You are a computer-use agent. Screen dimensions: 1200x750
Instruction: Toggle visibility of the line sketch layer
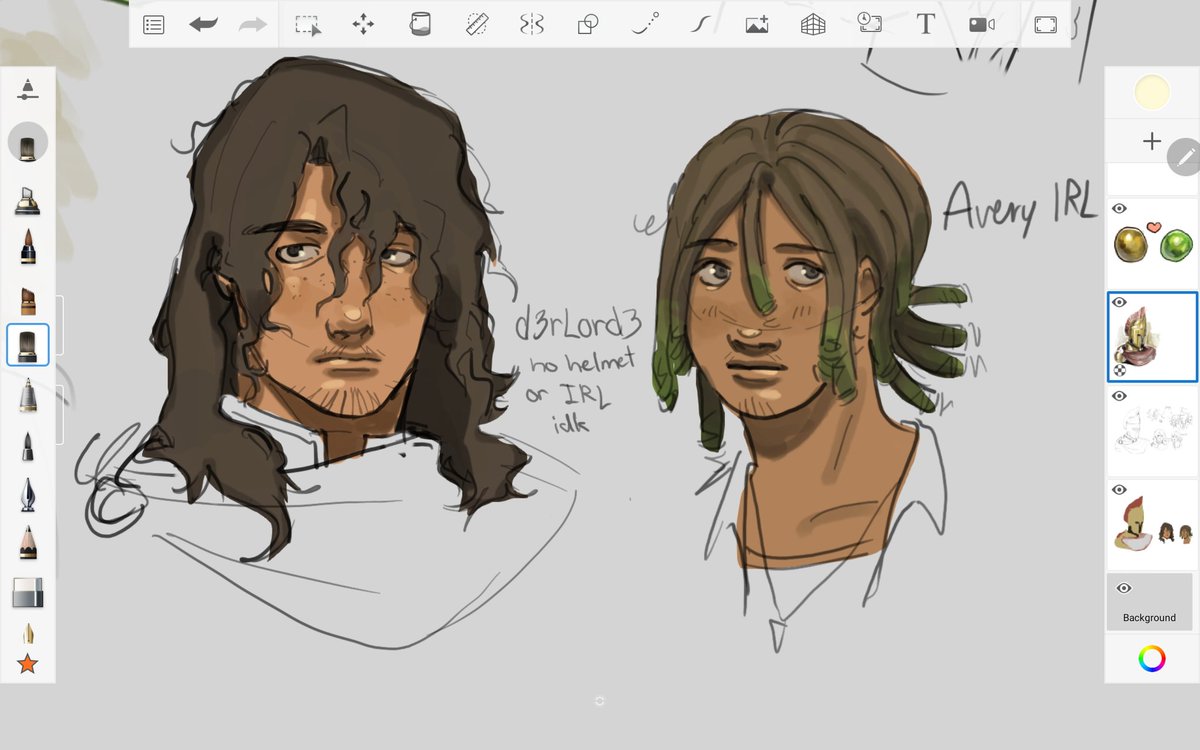pyautogui.click(x=1120, y=396)
